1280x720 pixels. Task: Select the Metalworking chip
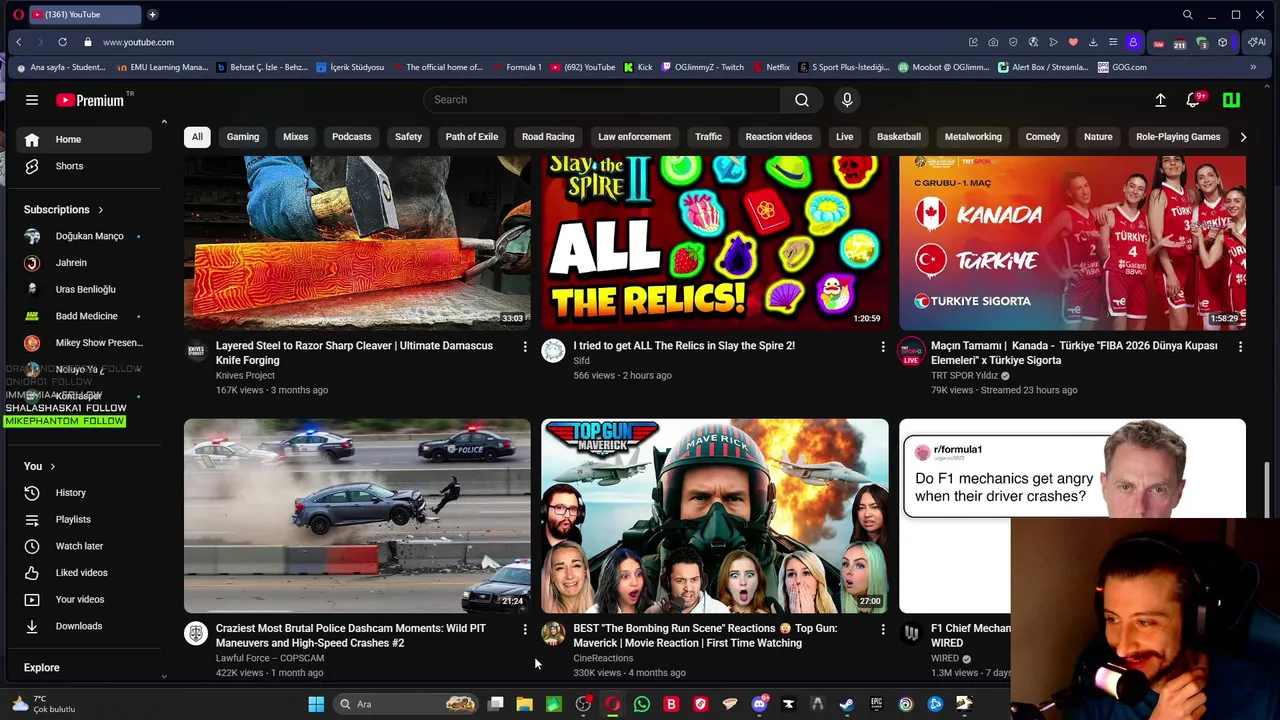coord(973,137)
